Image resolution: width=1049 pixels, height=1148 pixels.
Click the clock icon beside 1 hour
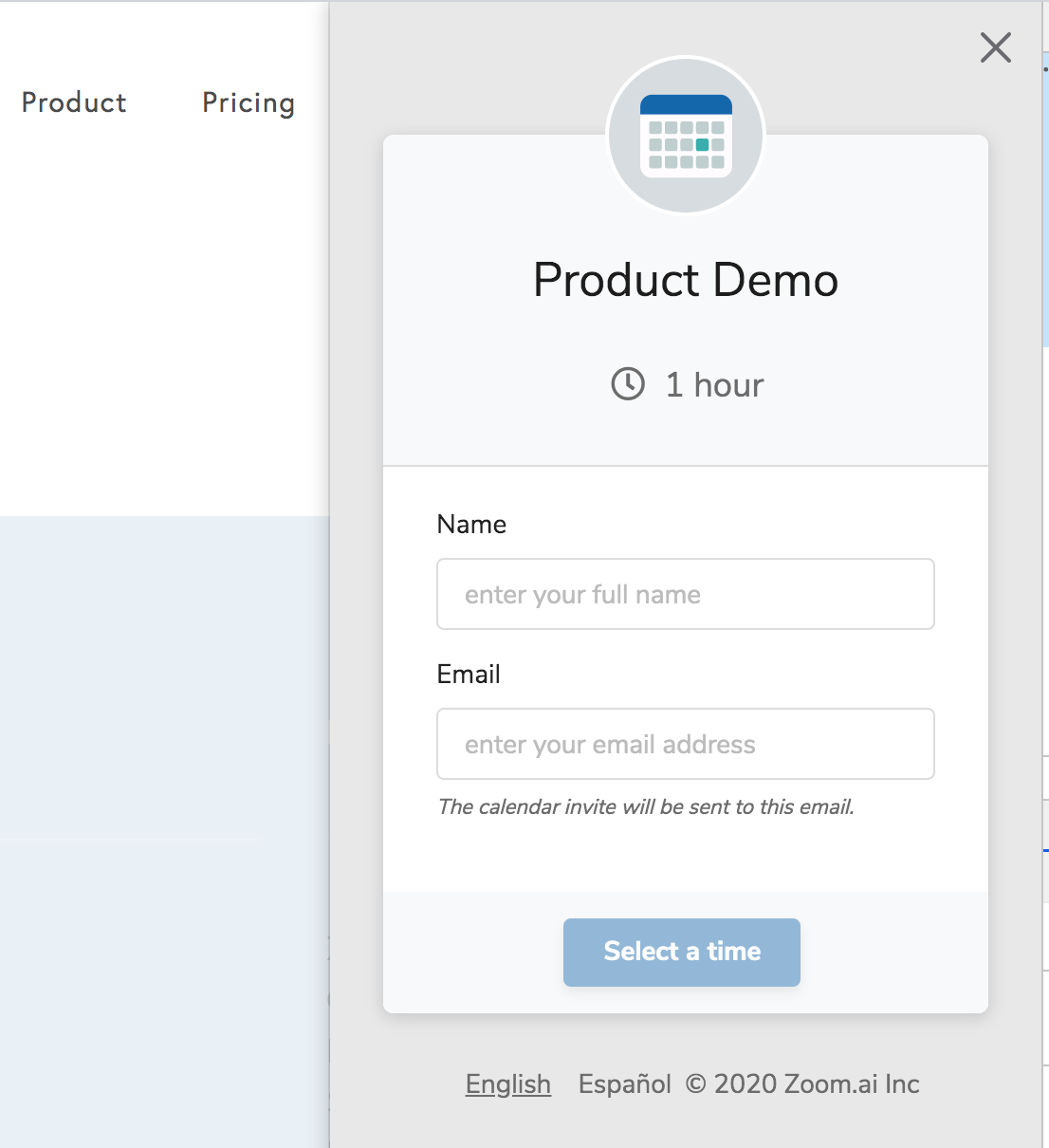(628, 384)
